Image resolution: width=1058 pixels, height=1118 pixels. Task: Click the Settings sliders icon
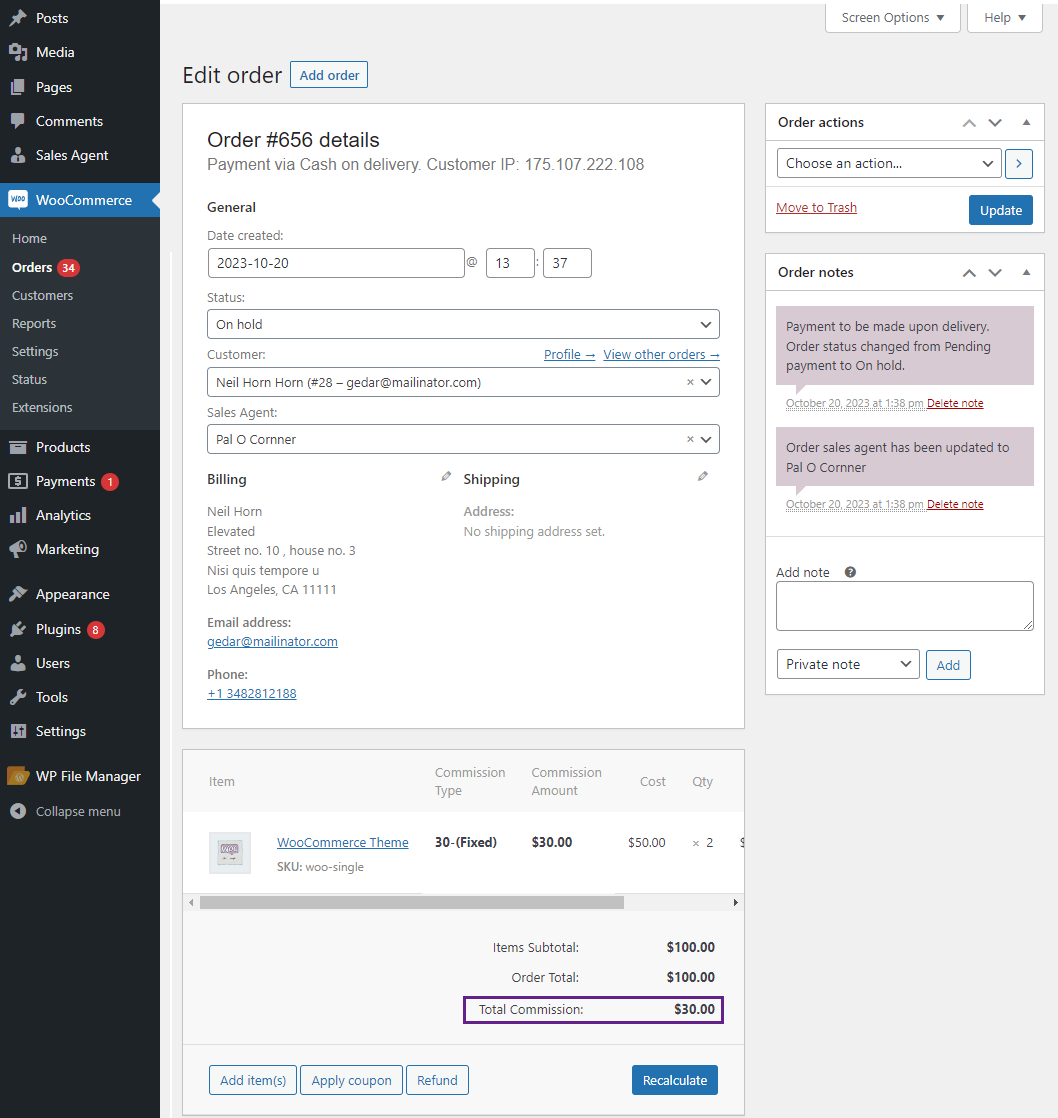tap(18, 731)
